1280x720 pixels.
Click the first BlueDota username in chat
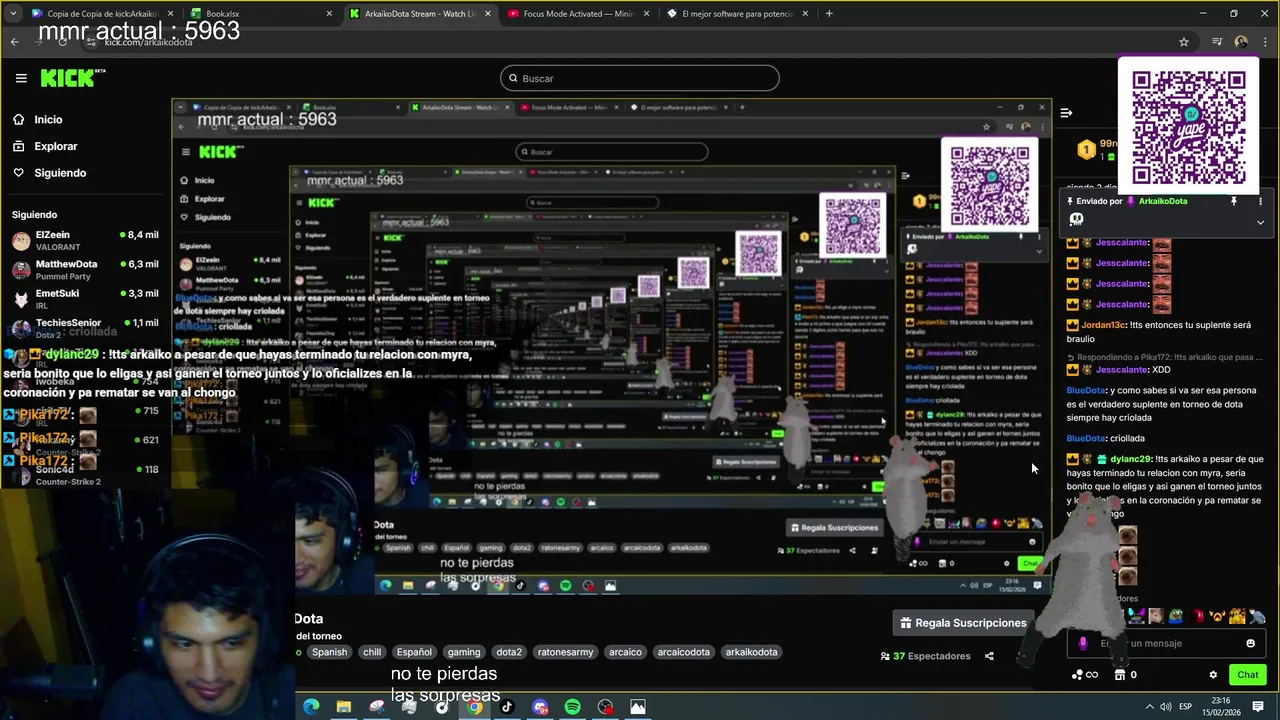[x=1086, y=390]
